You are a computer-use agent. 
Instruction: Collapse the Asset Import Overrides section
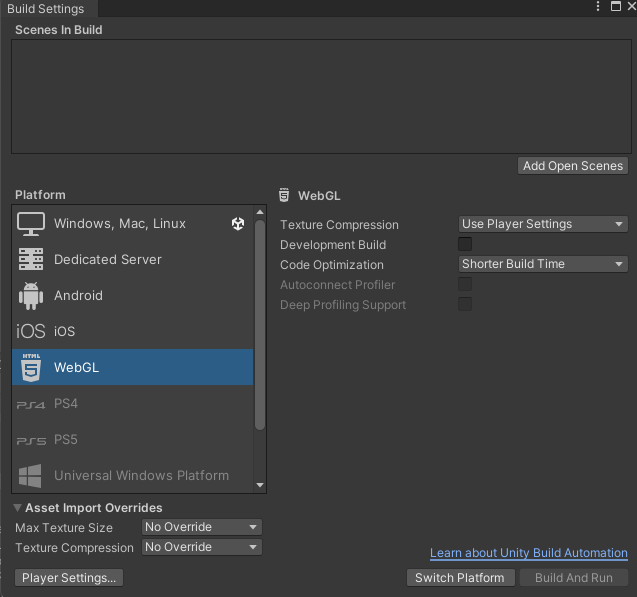(x=18, y=508)
